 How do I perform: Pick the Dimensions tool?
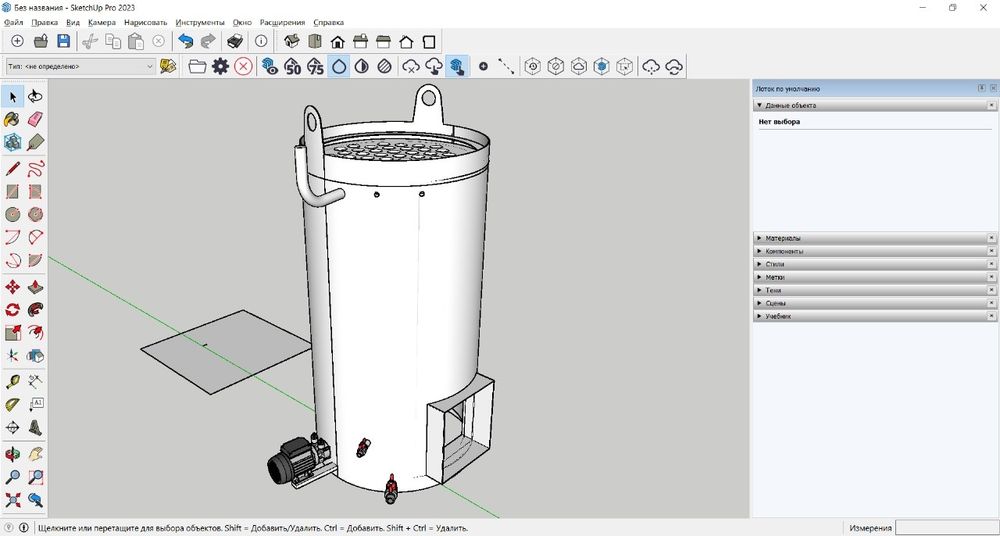coord(36,382)
